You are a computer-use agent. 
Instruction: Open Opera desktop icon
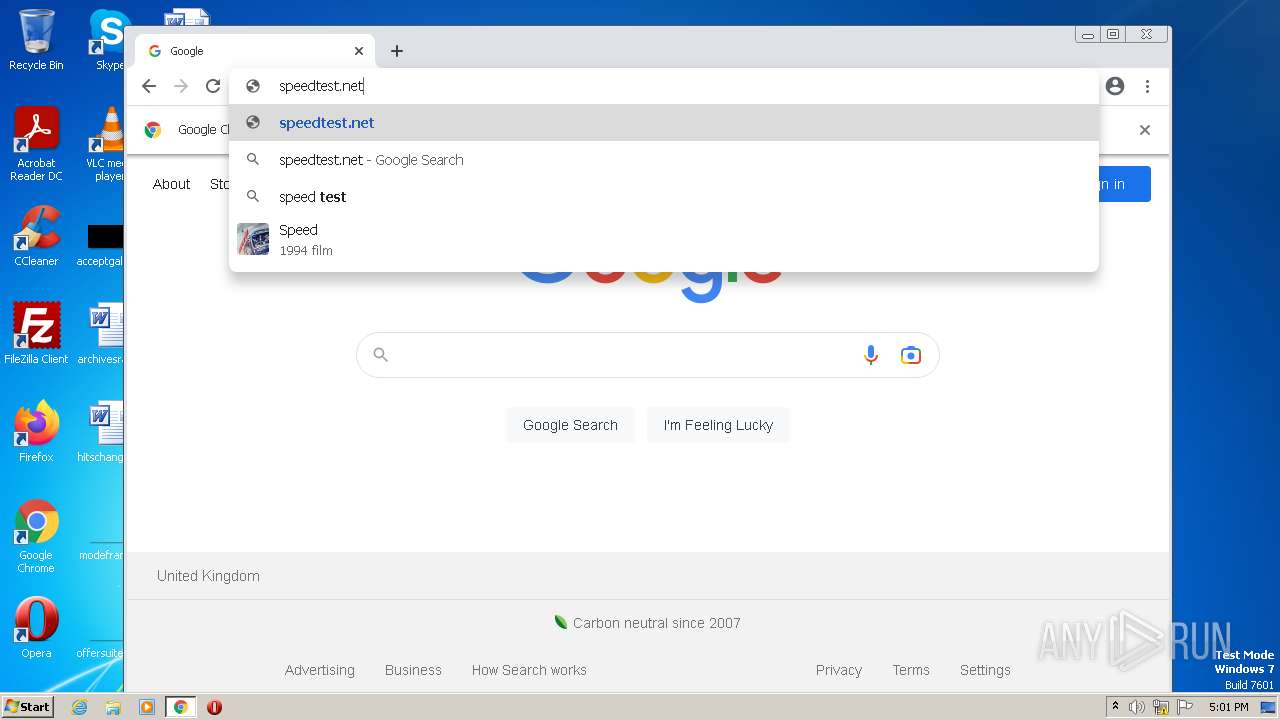coord(36,628)
